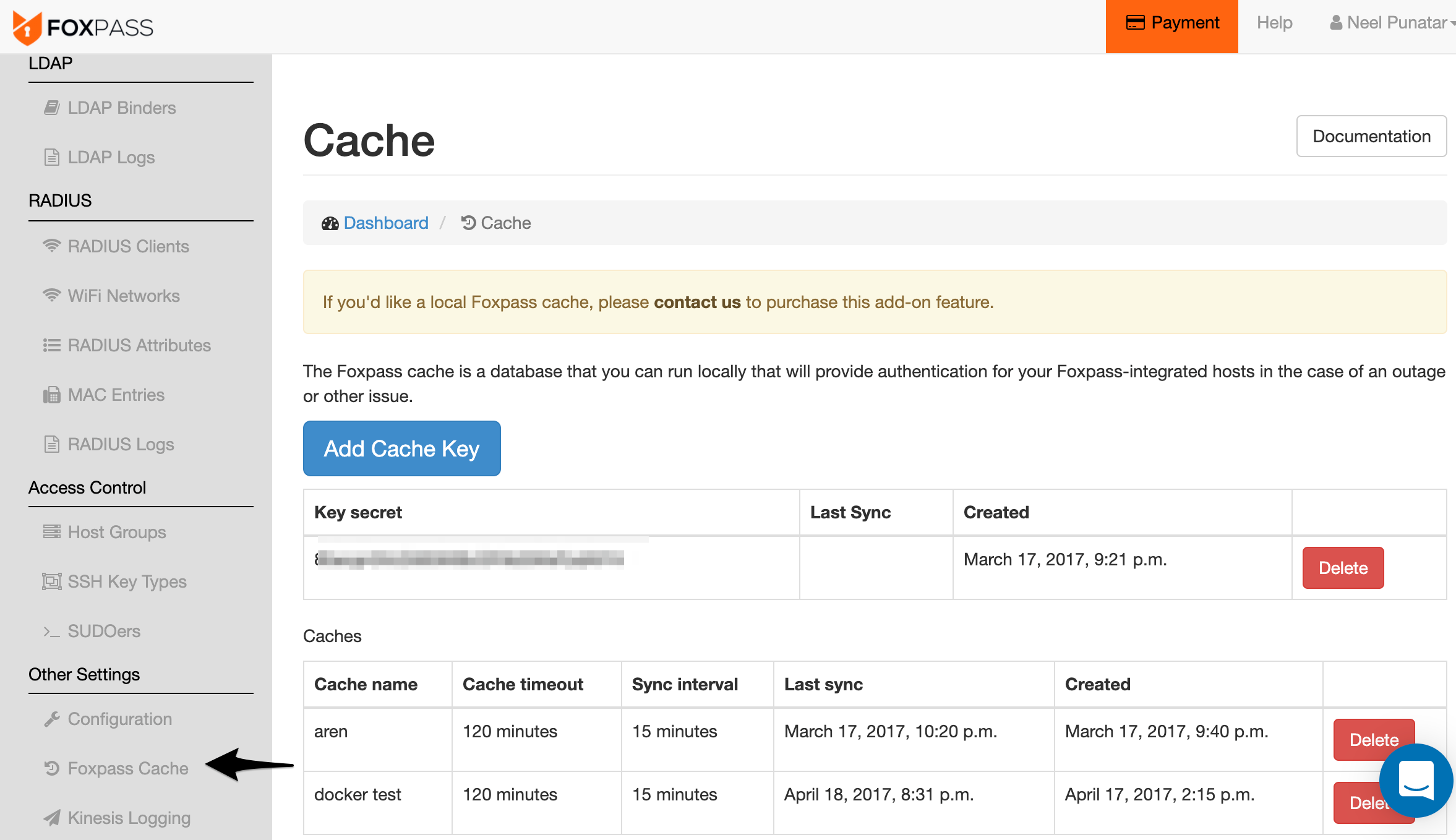Click the Add Cache Key button

[x=401, y=448]
